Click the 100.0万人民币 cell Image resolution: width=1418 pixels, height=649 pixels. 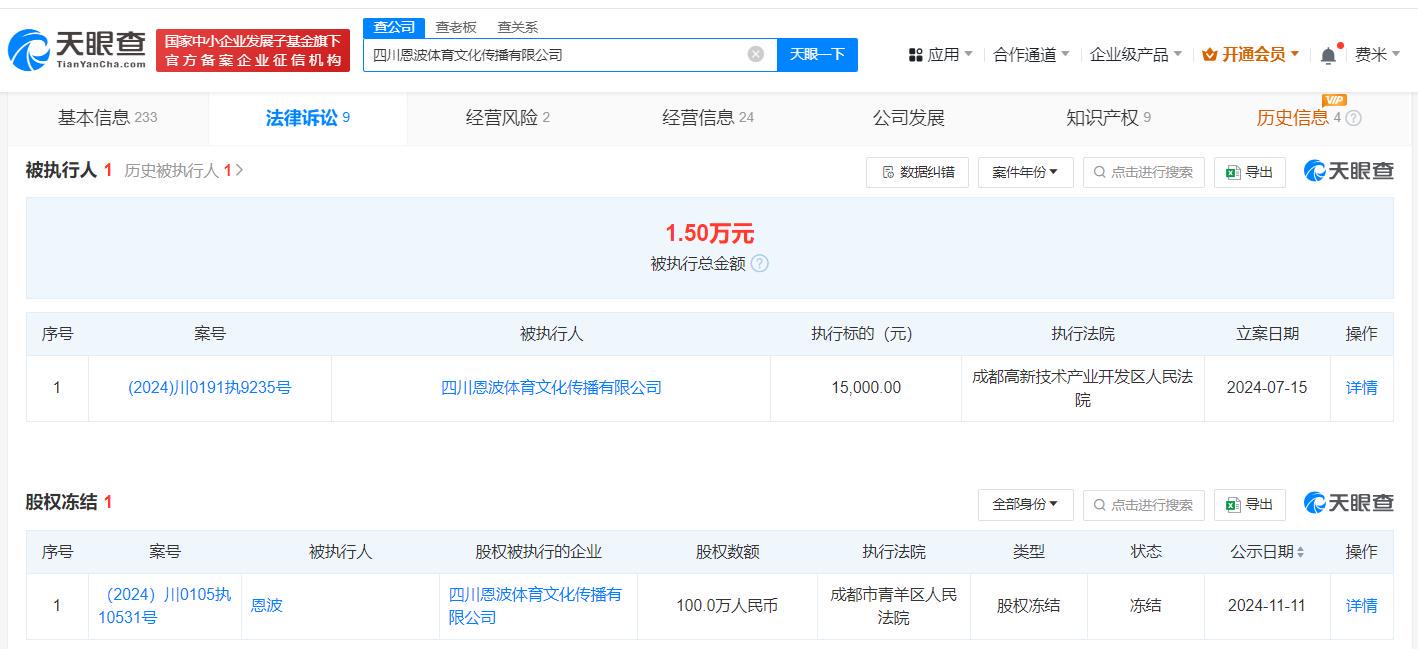pos(727,606)
